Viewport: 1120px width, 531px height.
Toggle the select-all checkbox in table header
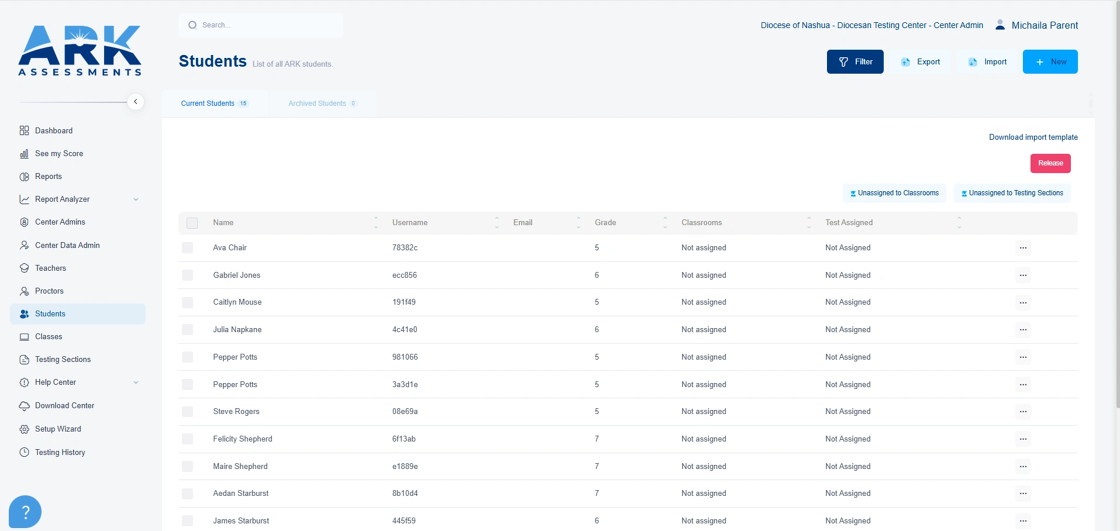coord(192,223)
